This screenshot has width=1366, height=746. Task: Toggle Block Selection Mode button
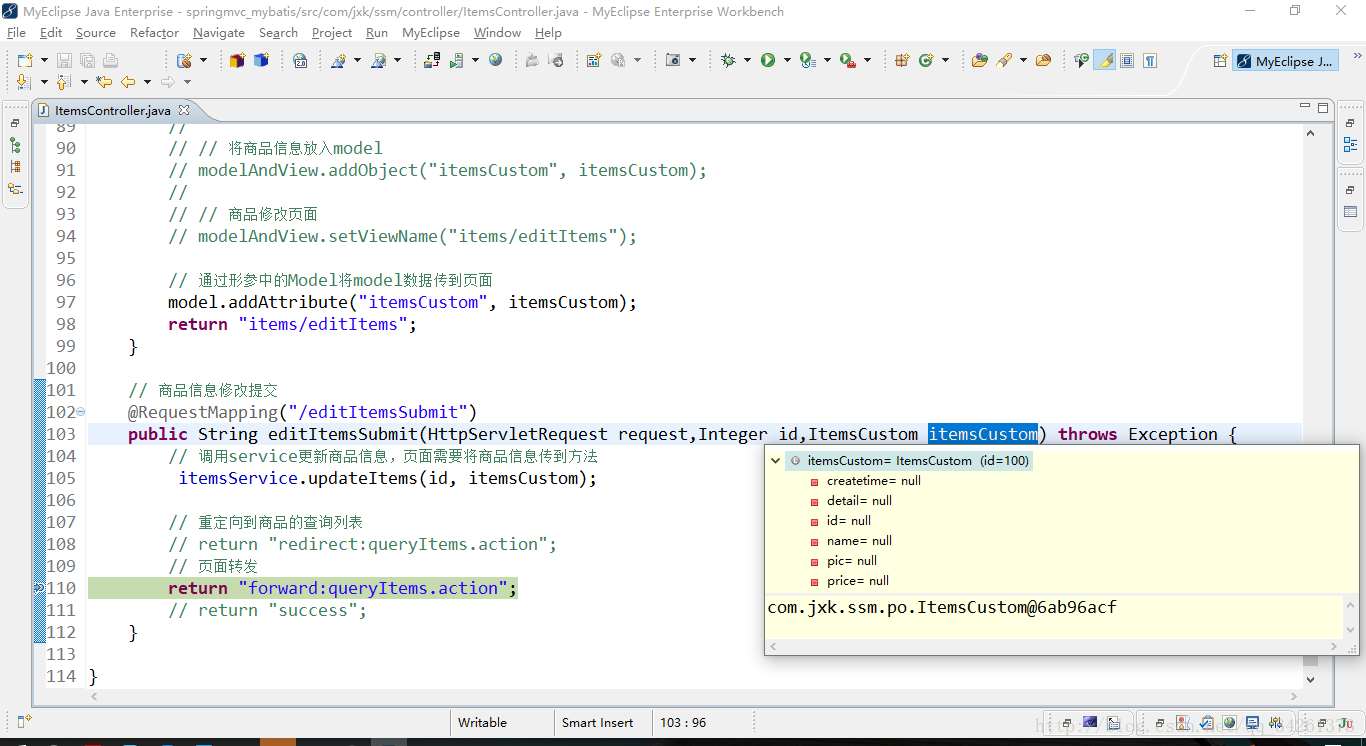(x=1127, y=60)
